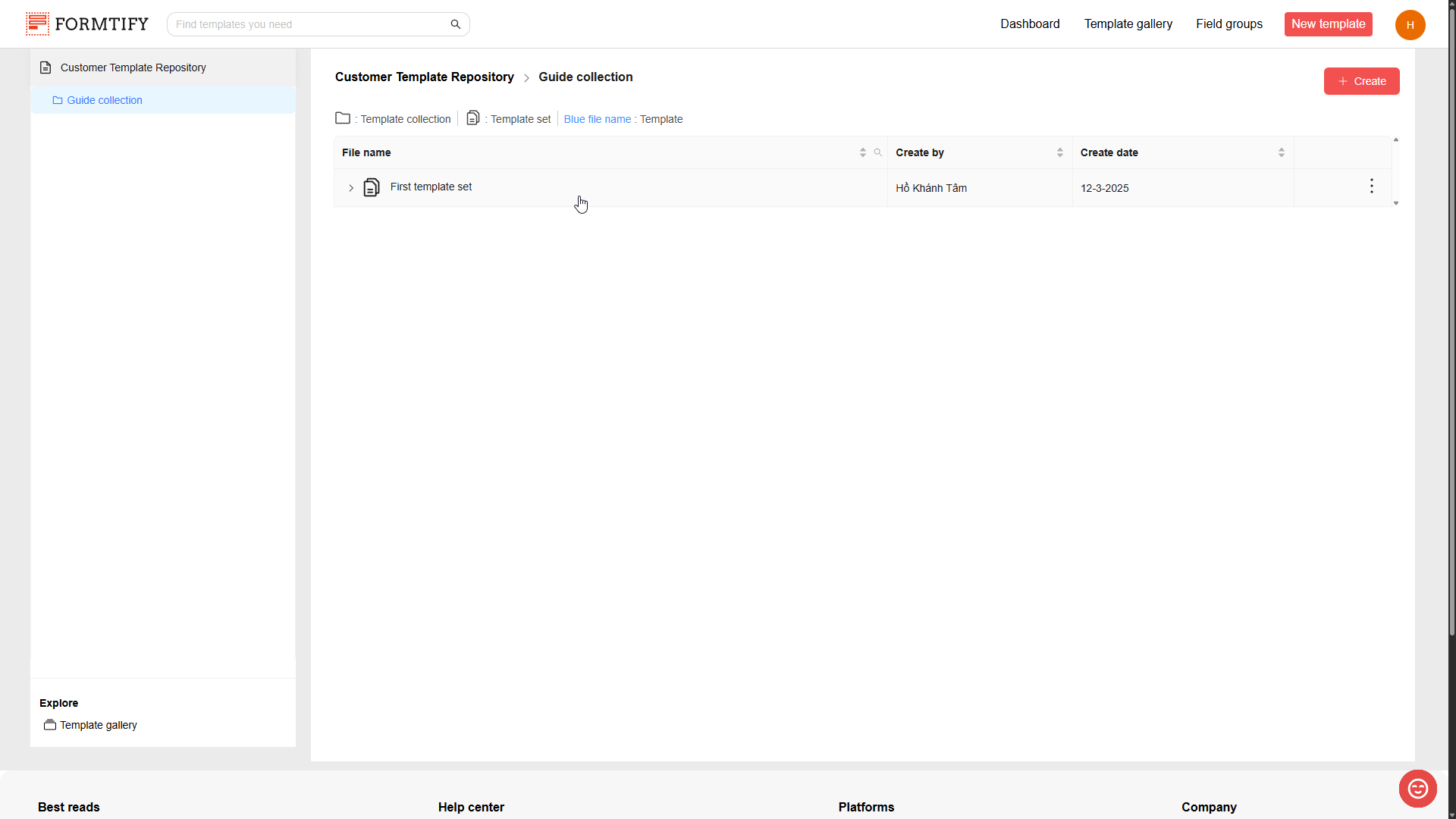Open the chat support smiley icon
This screenshot has height=819, width=1456.
click(x=1417, y=789)
